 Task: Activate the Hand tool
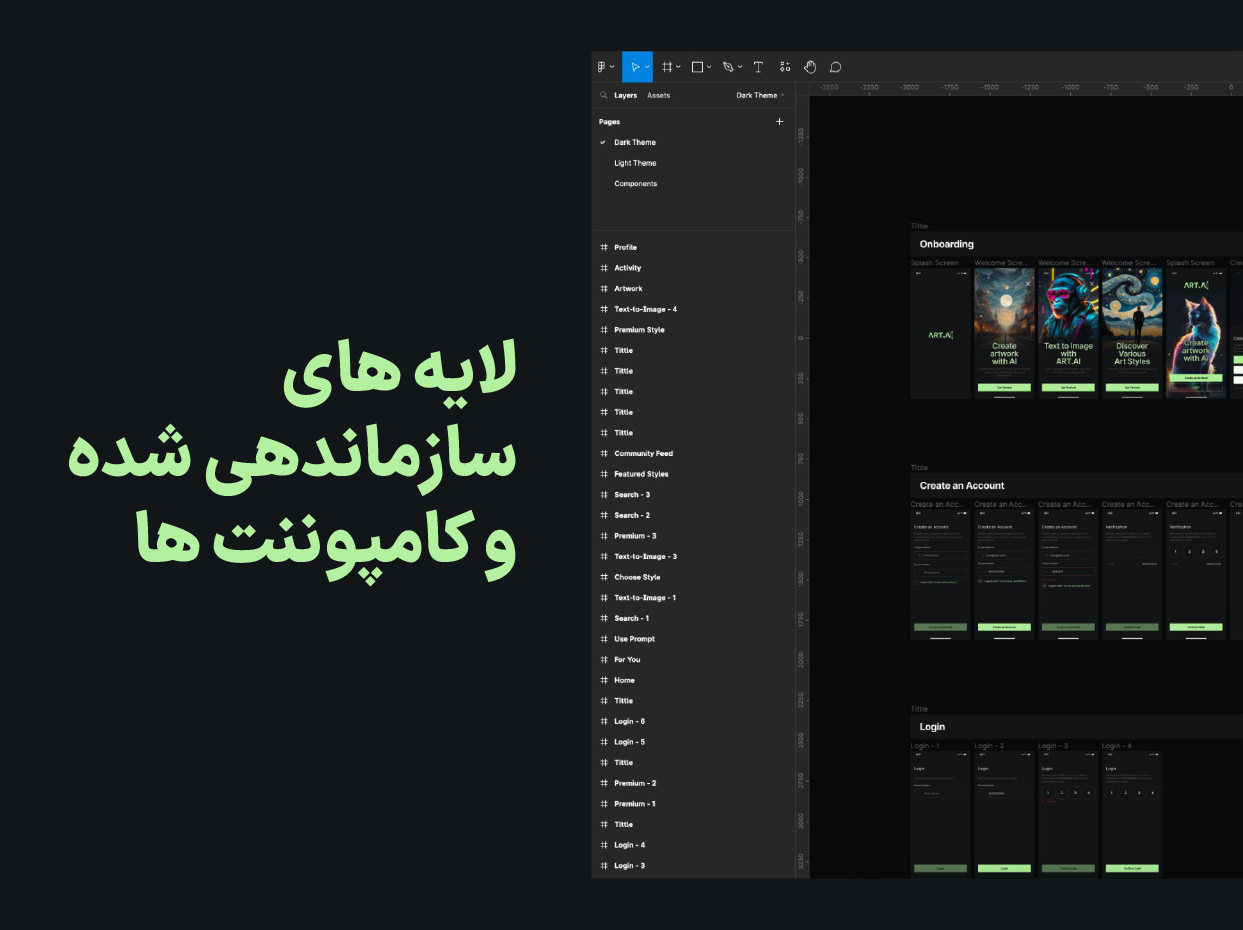click(x=810, y=67)
